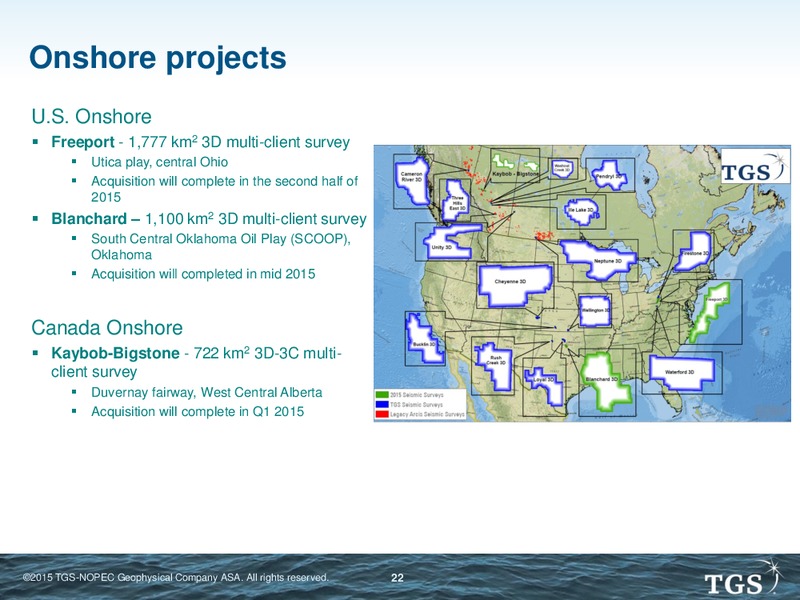Select the Wellington 3D survey outline

point(595,311)
